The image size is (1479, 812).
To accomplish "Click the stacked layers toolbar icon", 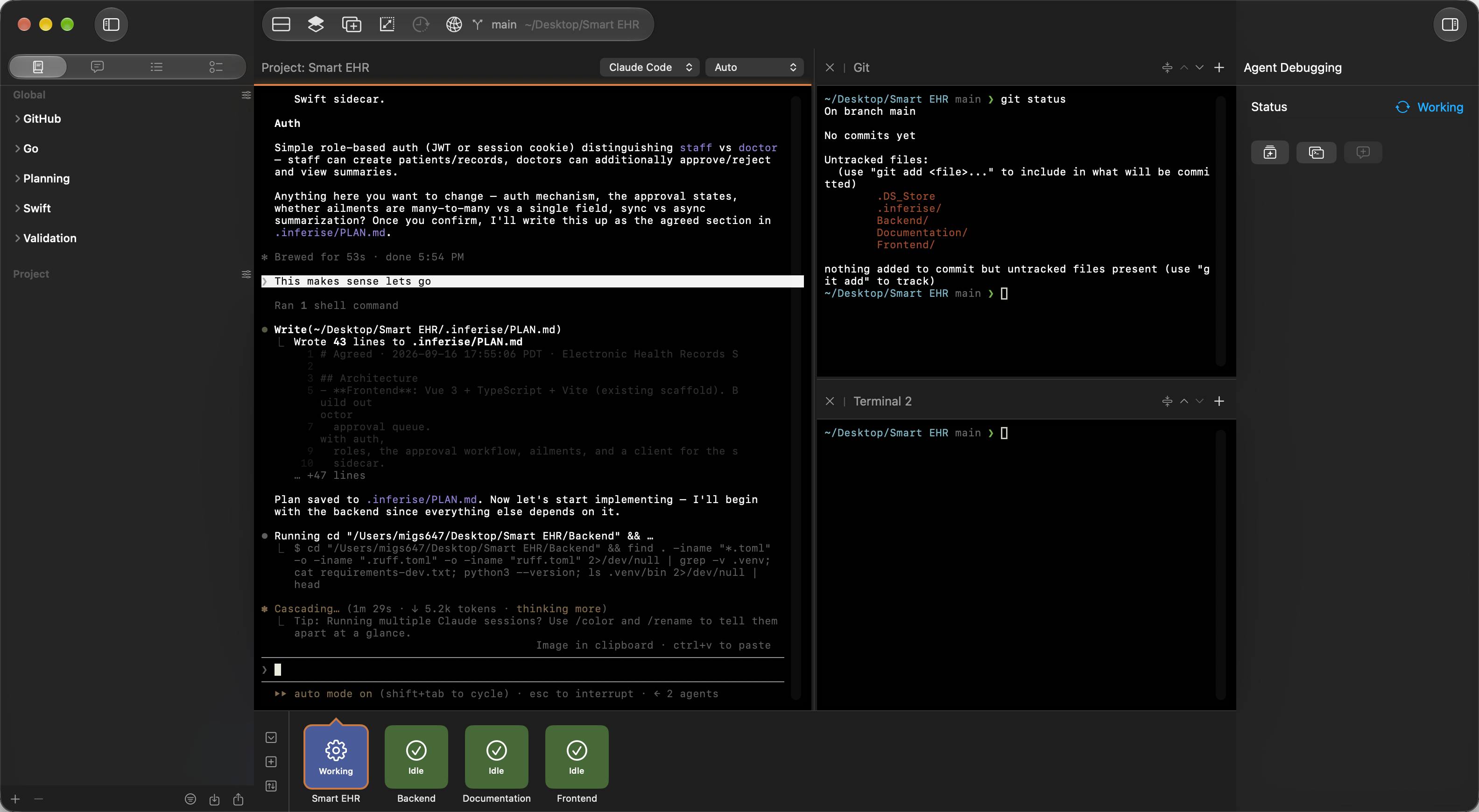I will pyautogui.click(x=316, y=25).
